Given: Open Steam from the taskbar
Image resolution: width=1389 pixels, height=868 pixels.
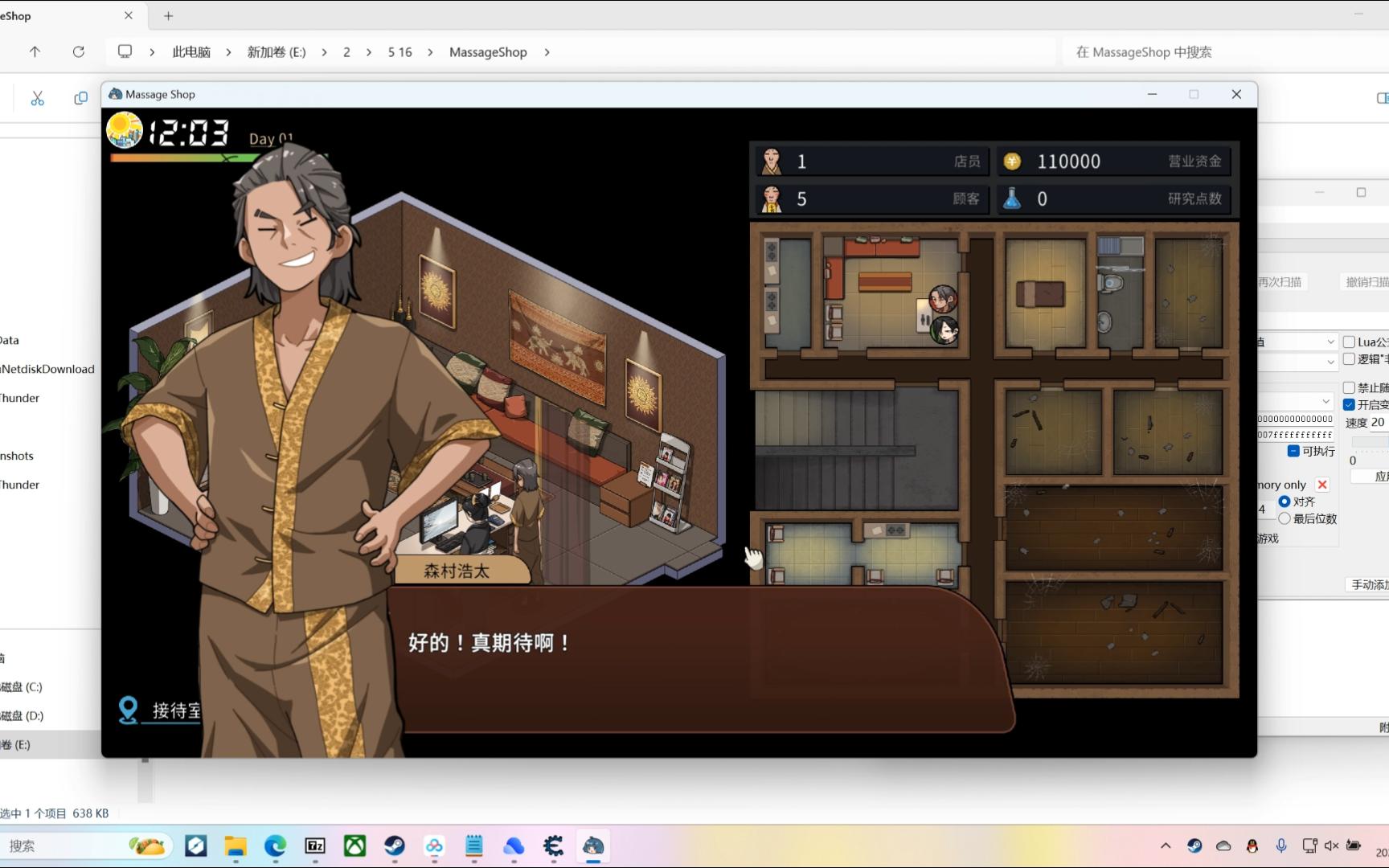Looking at the screenshot, I should [394, 845].
